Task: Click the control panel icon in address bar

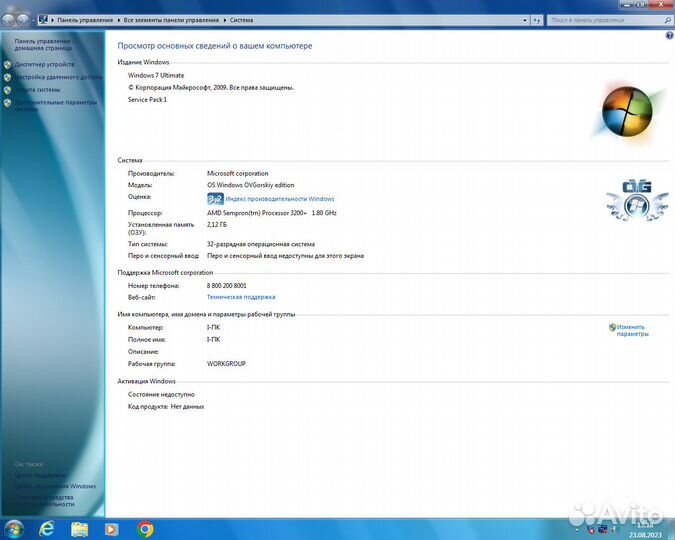Action: pos(43,19)
